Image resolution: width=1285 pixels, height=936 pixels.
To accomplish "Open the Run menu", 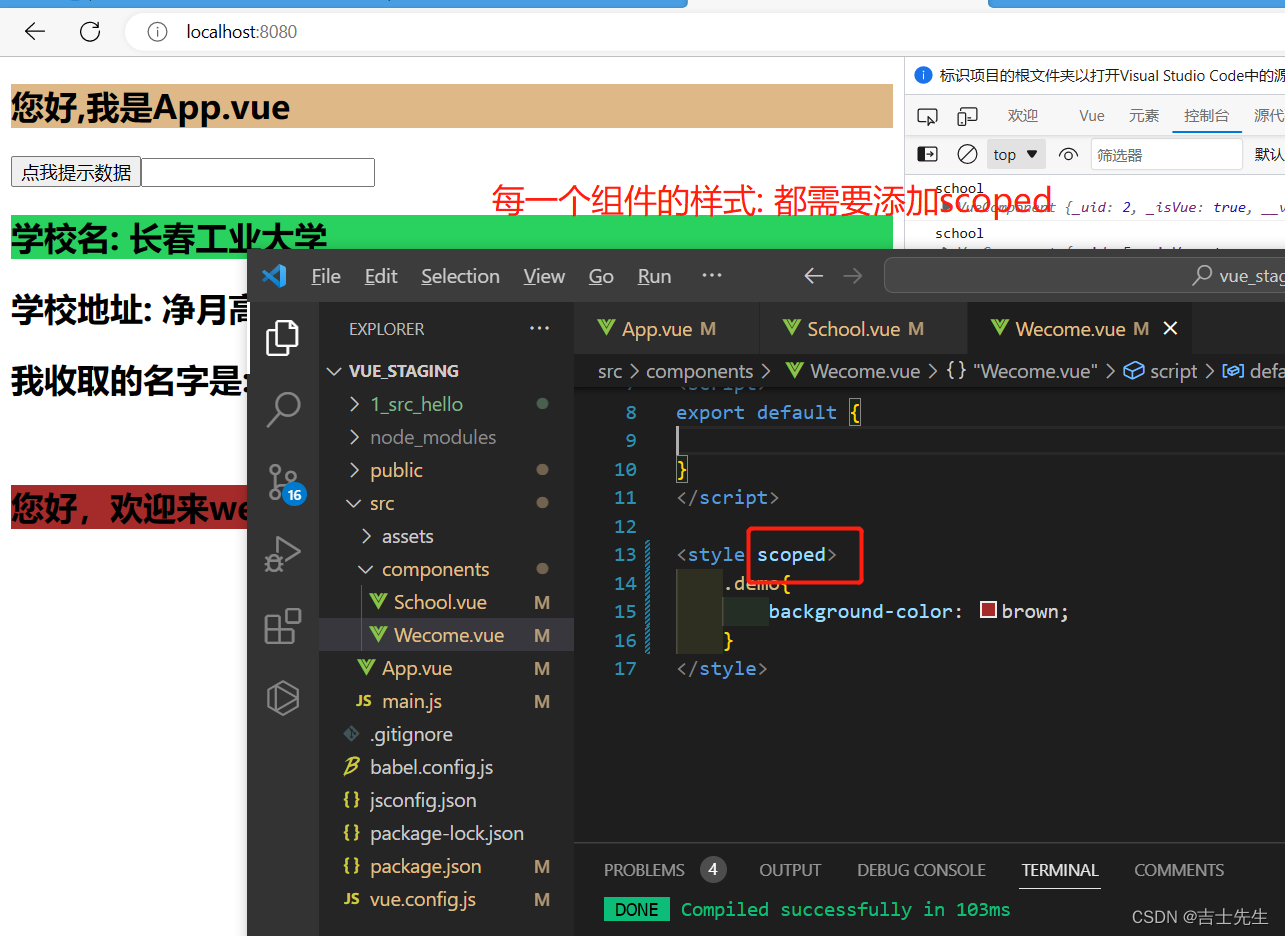I will [654, 276].
